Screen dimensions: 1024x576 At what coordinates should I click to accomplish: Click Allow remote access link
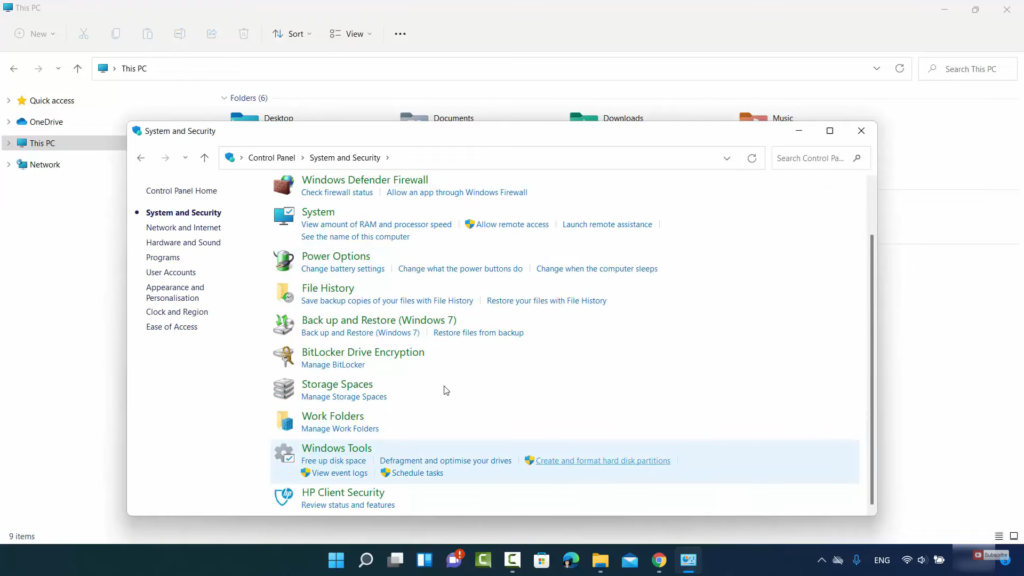click(512, 225)
